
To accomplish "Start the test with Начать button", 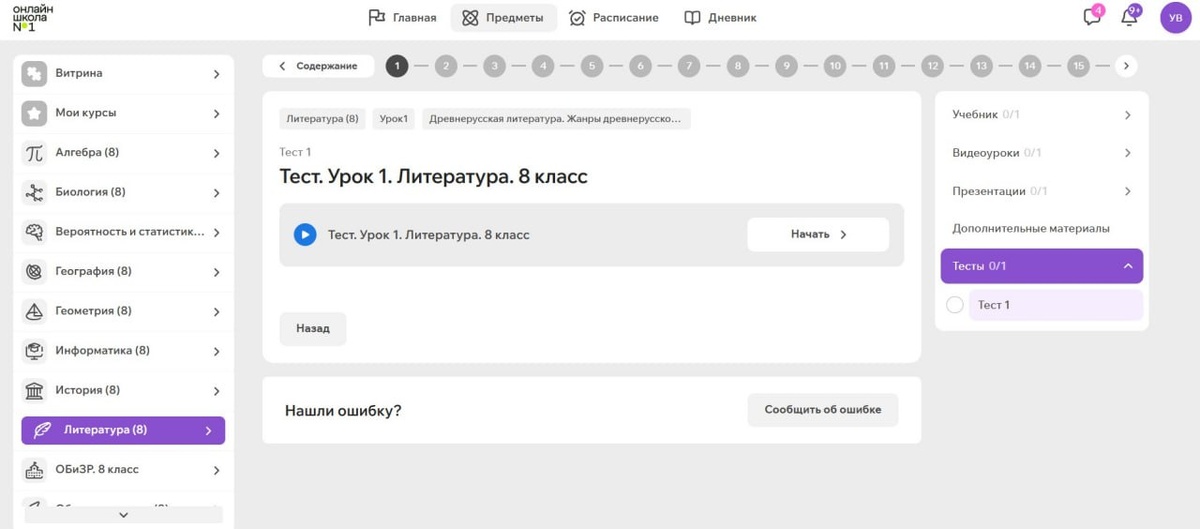I will [818, 235].
